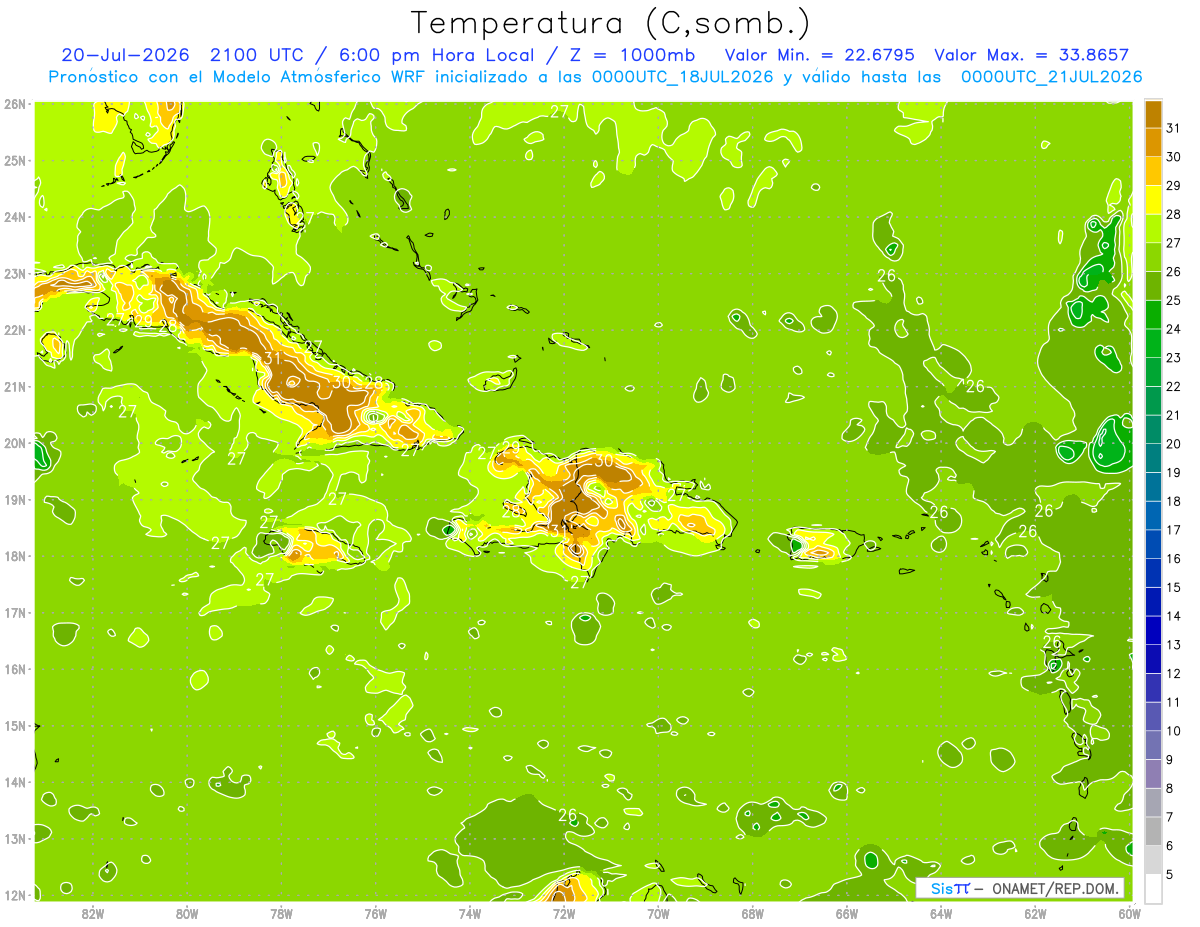Click the 78W longitude axis label

[281, 912]
